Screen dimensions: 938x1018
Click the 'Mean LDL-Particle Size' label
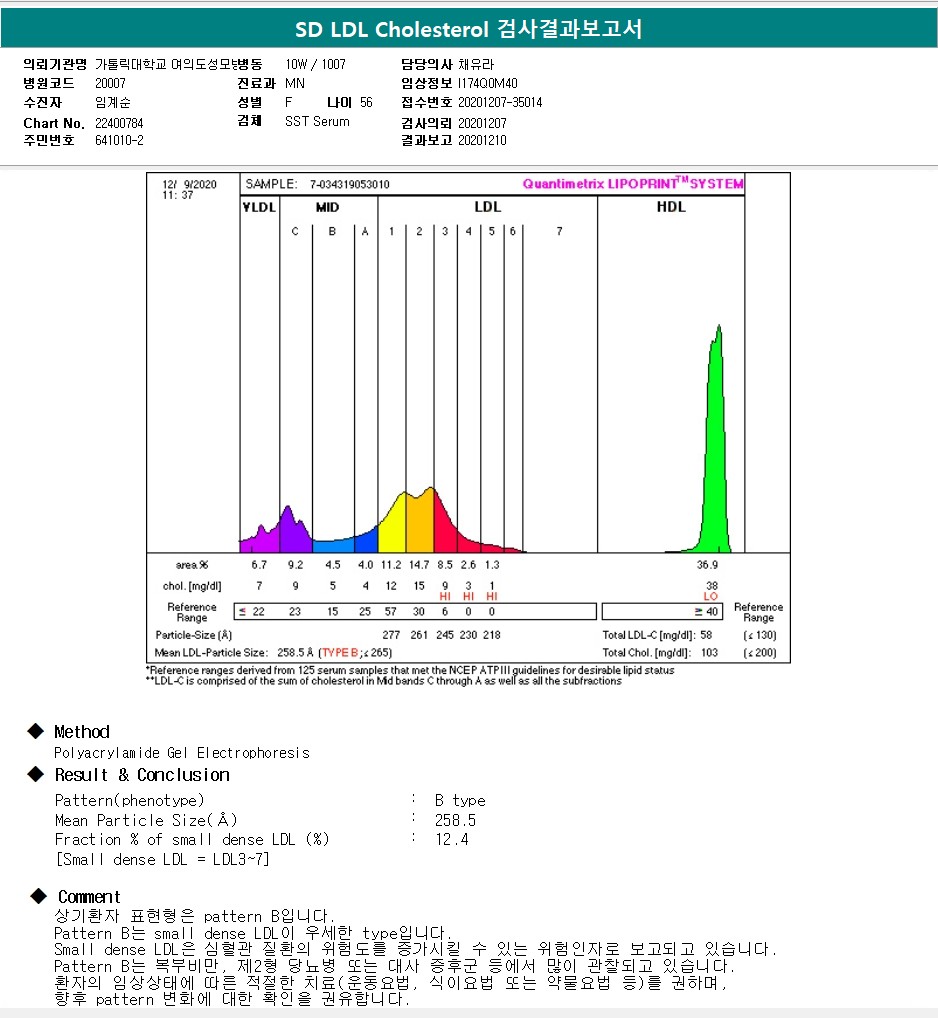pyautogui.click(x=211, y=652)
